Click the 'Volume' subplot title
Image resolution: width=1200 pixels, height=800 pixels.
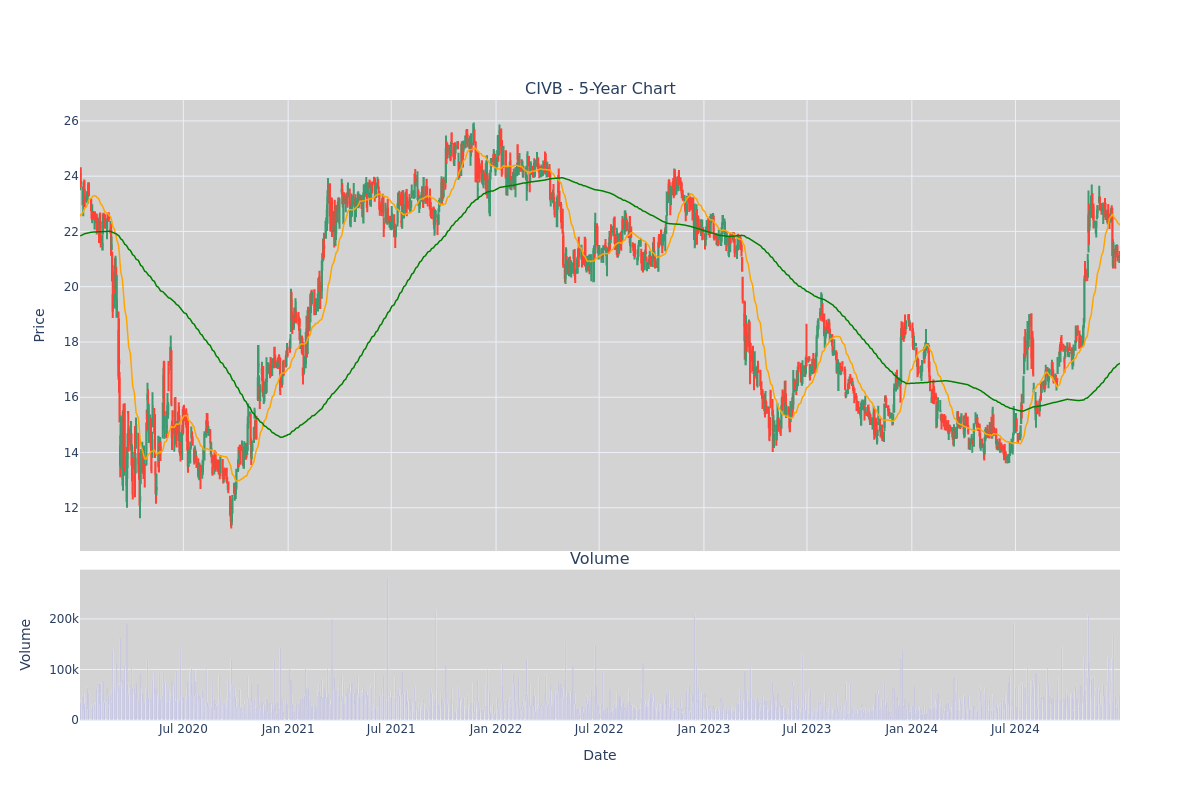pos(600,559)
